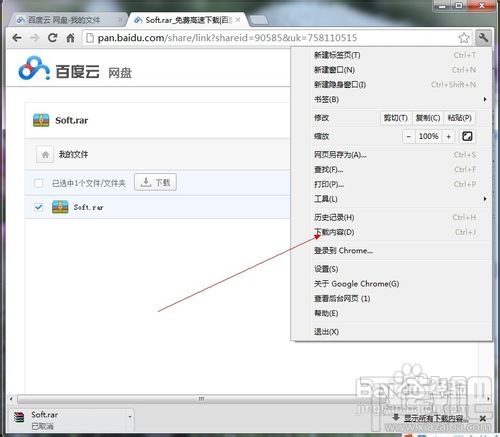Click the 粘贴(P) button
Screen dimensions: 500x437
coord(459,118)
